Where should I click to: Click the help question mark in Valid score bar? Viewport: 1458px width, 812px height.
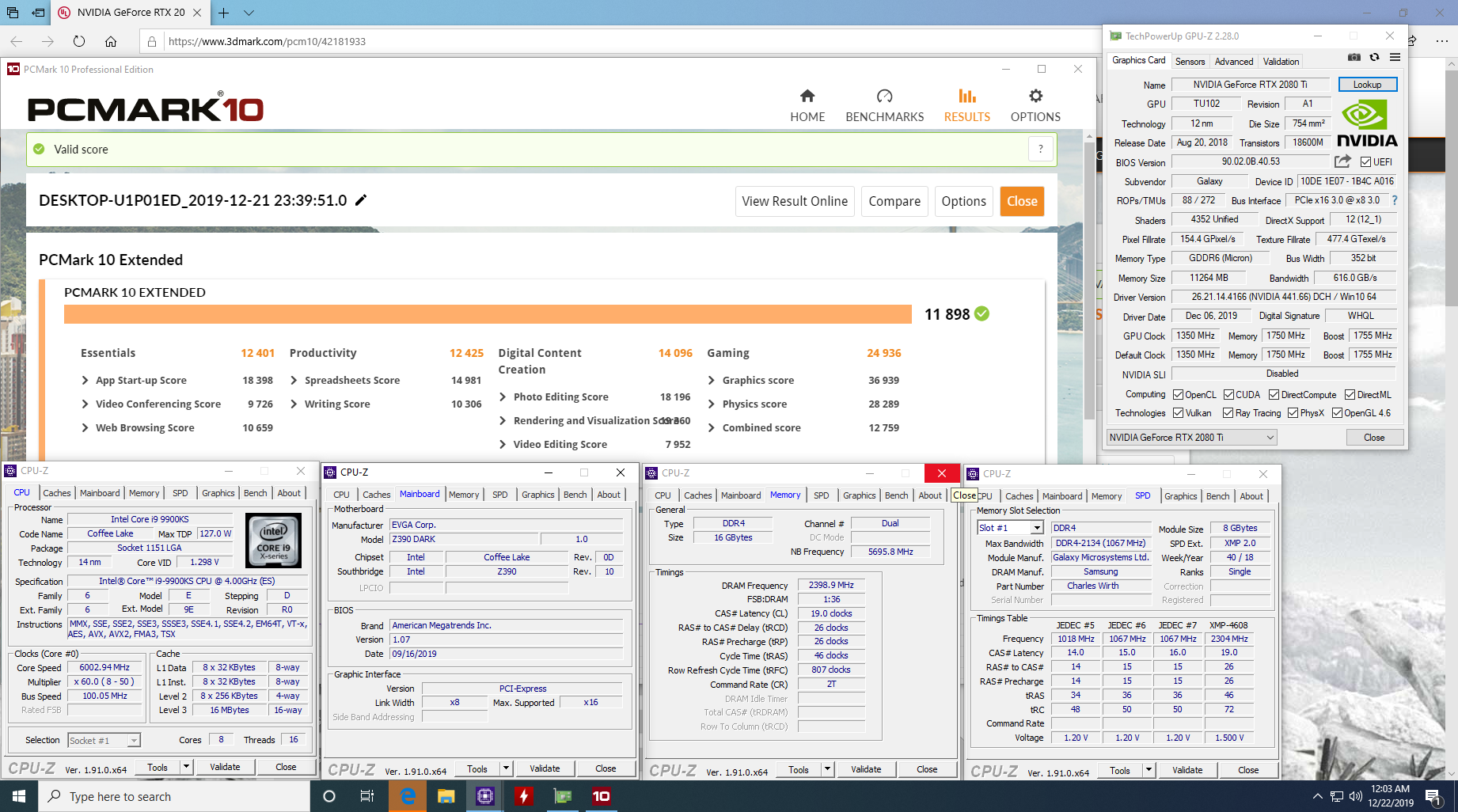point(1041,149)
